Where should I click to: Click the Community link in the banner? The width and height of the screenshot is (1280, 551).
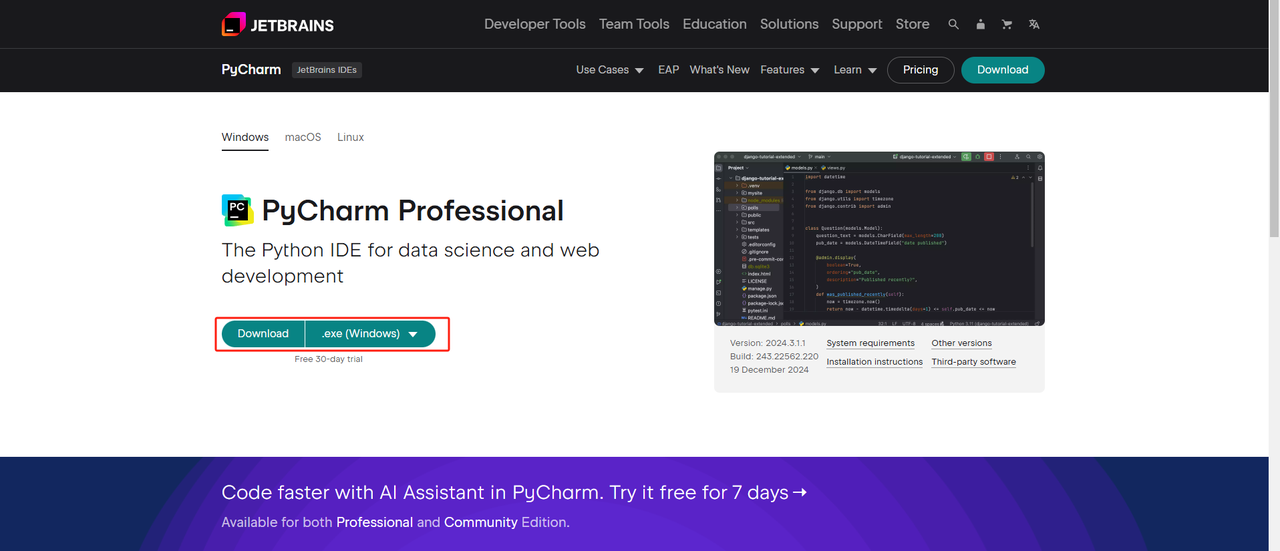481,522
